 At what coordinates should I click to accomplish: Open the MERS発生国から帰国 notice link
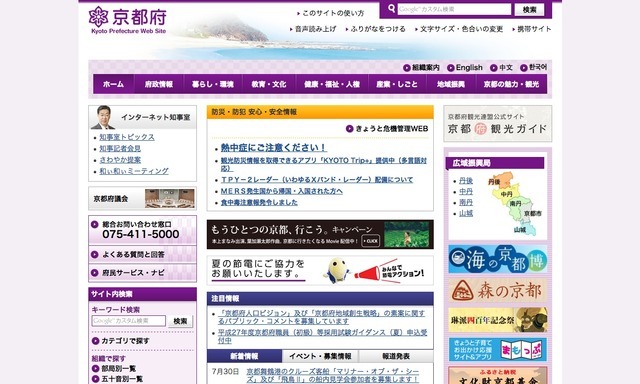[x=281, y=191]
